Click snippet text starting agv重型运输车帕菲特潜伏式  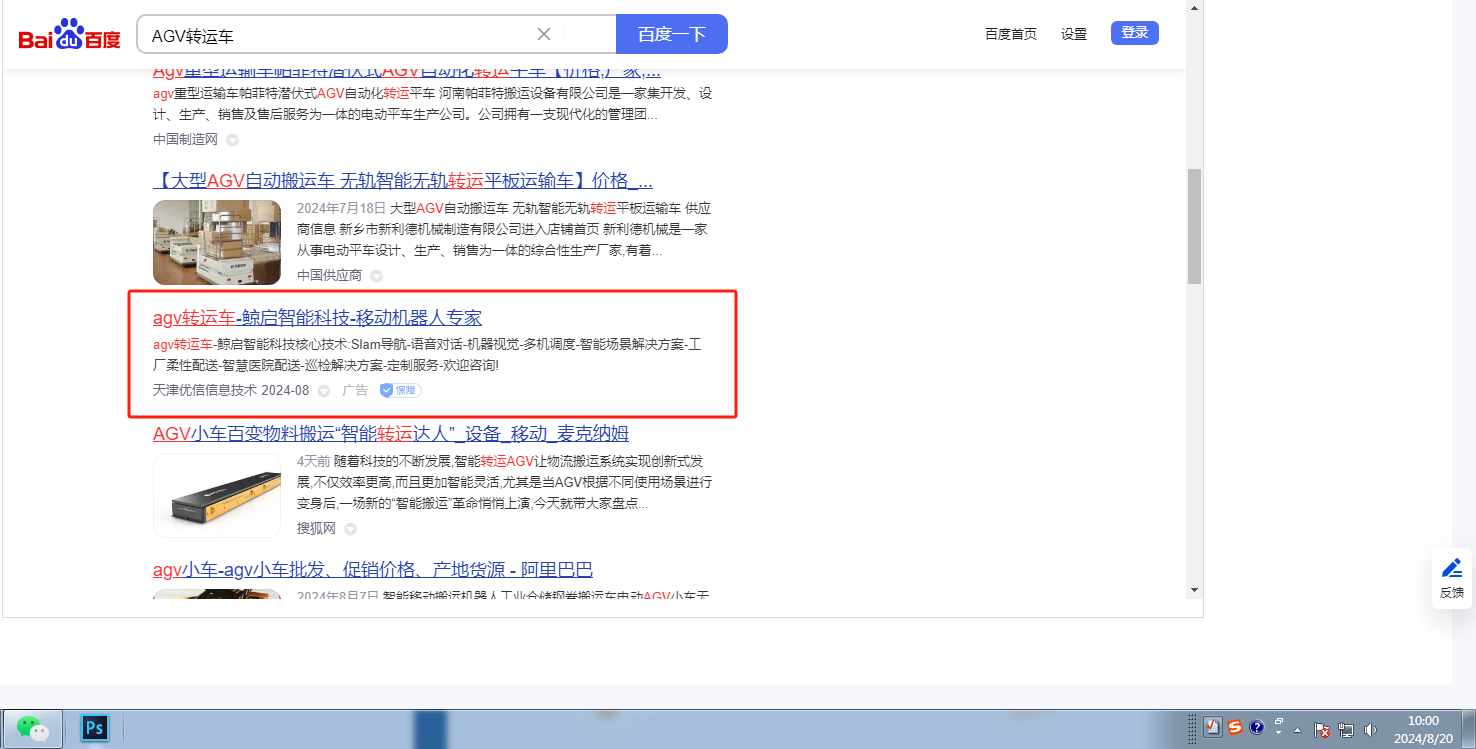pos(432,104)
